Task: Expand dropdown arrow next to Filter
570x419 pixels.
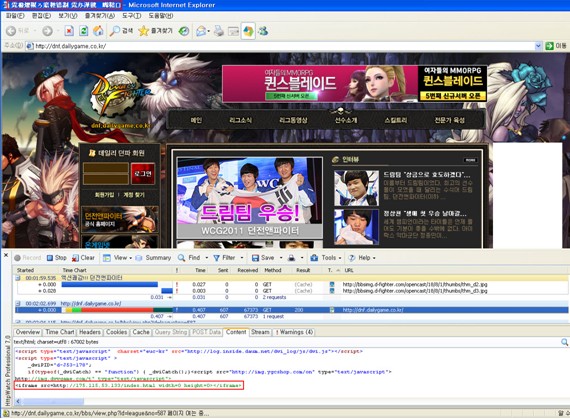Action: click(242, 258)
